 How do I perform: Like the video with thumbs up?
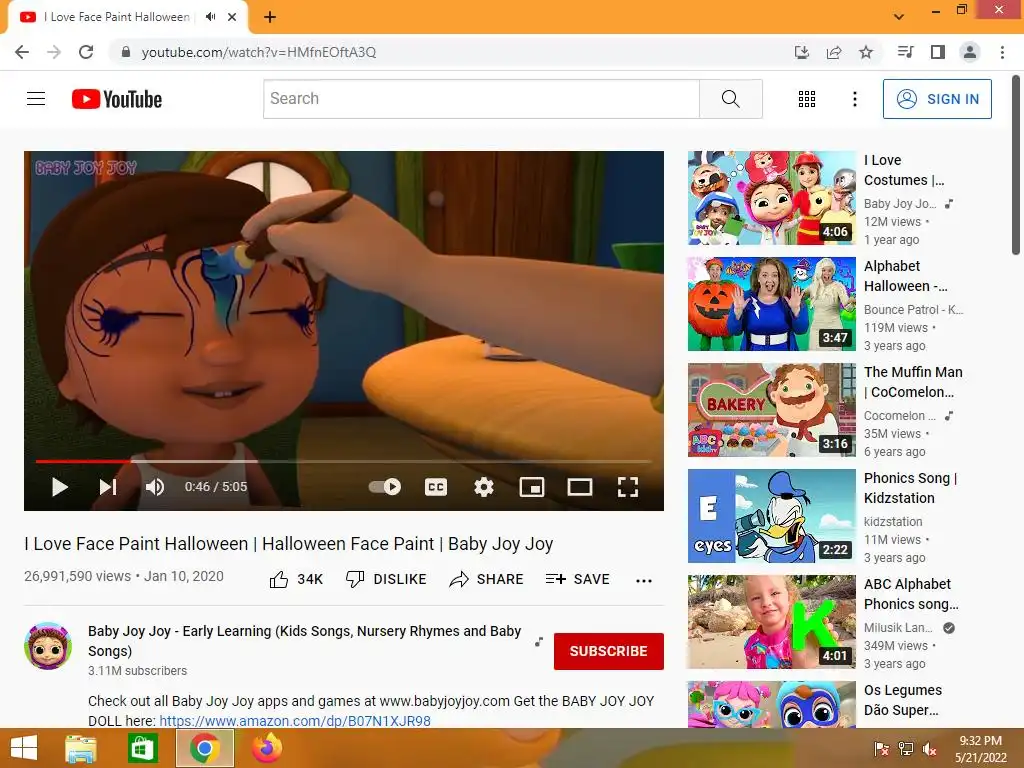[296, 579]
